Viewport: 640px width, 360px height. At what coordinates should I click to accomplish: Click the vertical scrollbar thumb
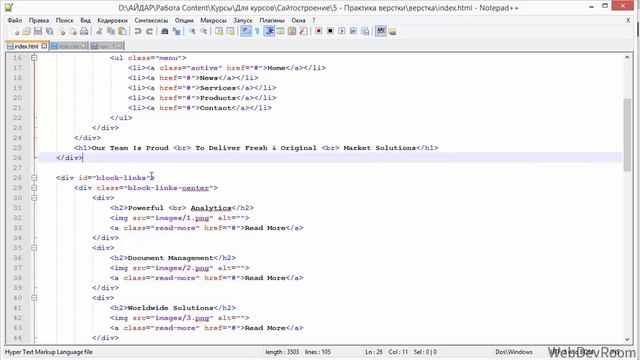627,135
